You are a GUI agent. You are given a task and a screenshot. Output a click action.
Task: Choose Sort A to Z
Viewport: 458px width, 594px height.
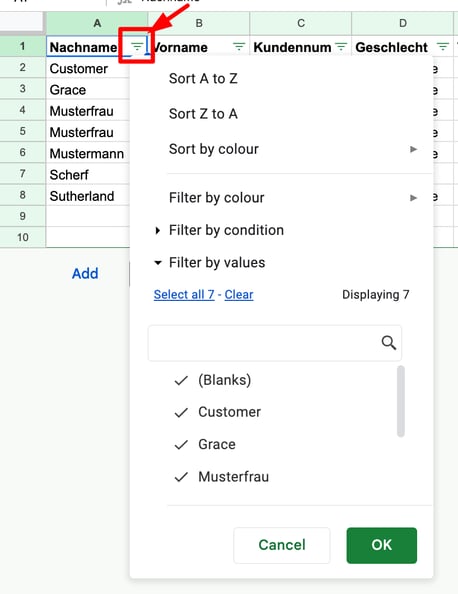203,78
